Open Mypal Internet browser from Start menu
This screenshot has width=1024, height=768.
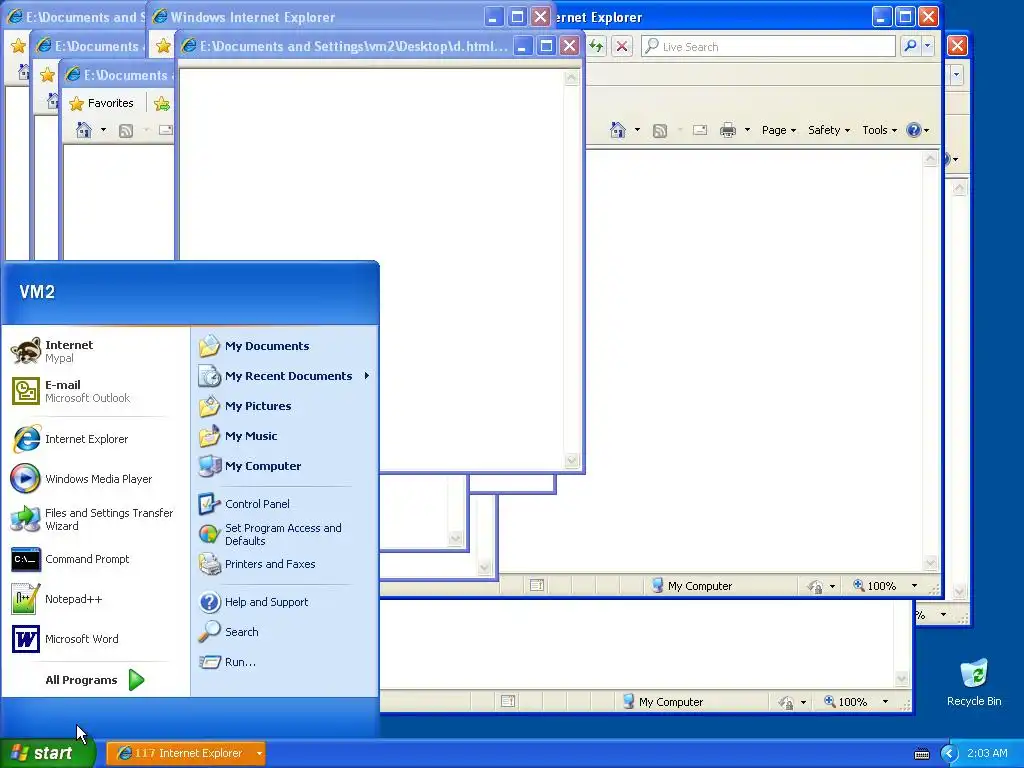click(x=95, y=351)
